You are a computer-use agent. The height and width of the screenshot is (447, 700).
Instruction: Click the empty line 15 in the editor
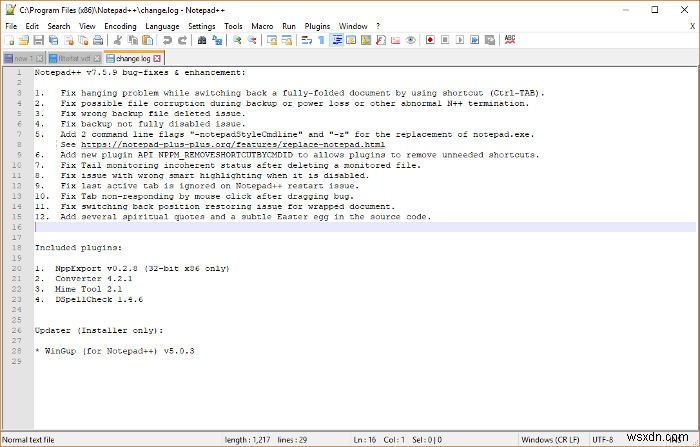[300, 227]
